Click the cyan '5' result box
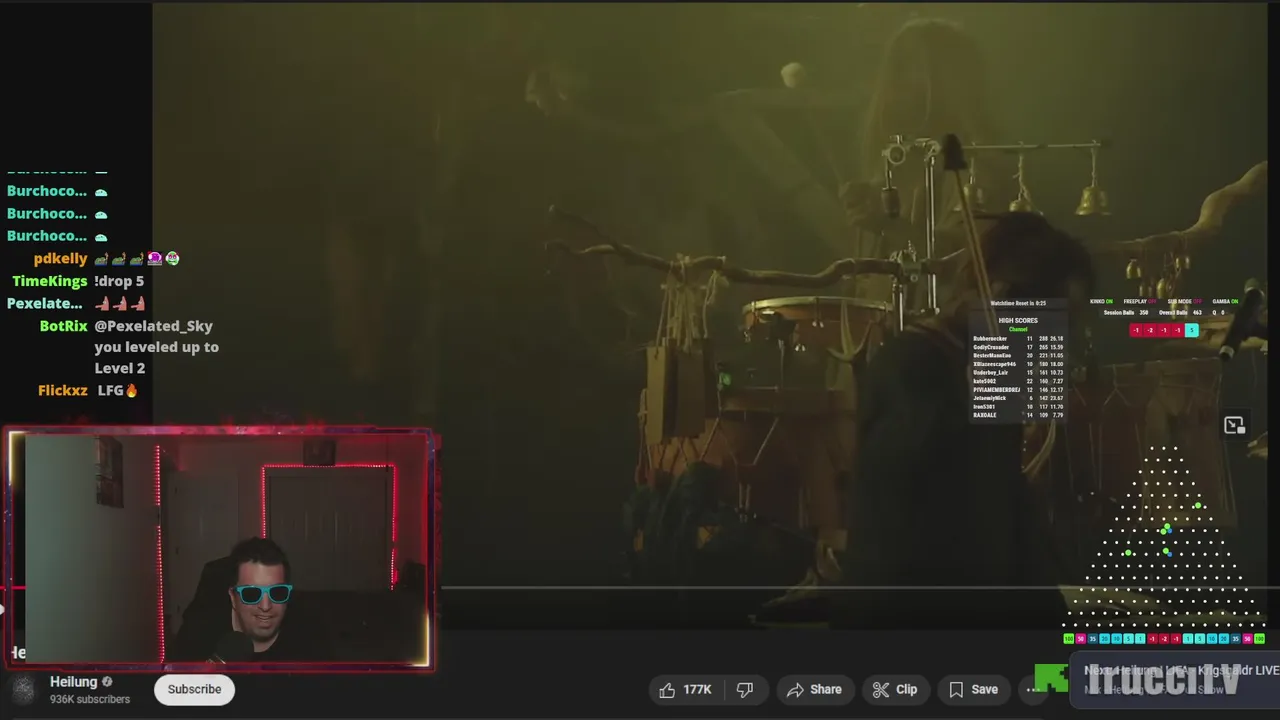Screen dimensions: 1280x720 tap(1191, 330)
